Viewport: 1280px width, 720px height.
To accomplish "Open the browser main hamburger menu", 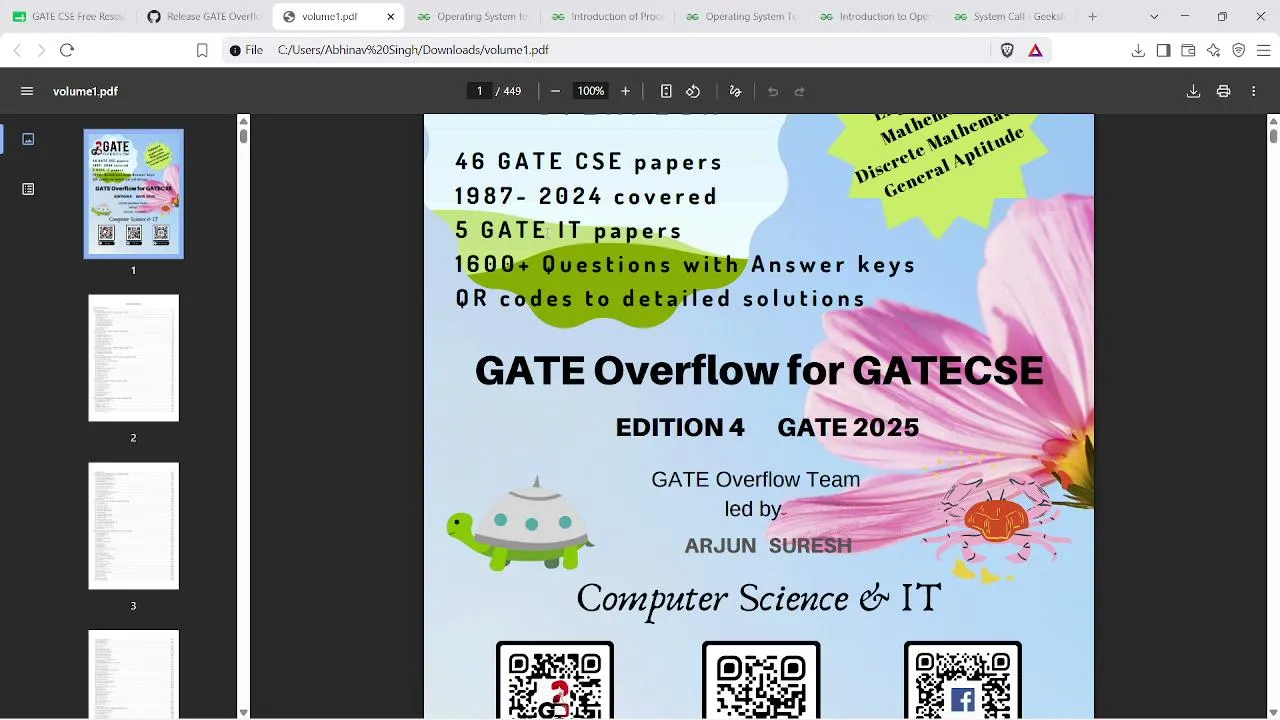I will click(1263, 50).
